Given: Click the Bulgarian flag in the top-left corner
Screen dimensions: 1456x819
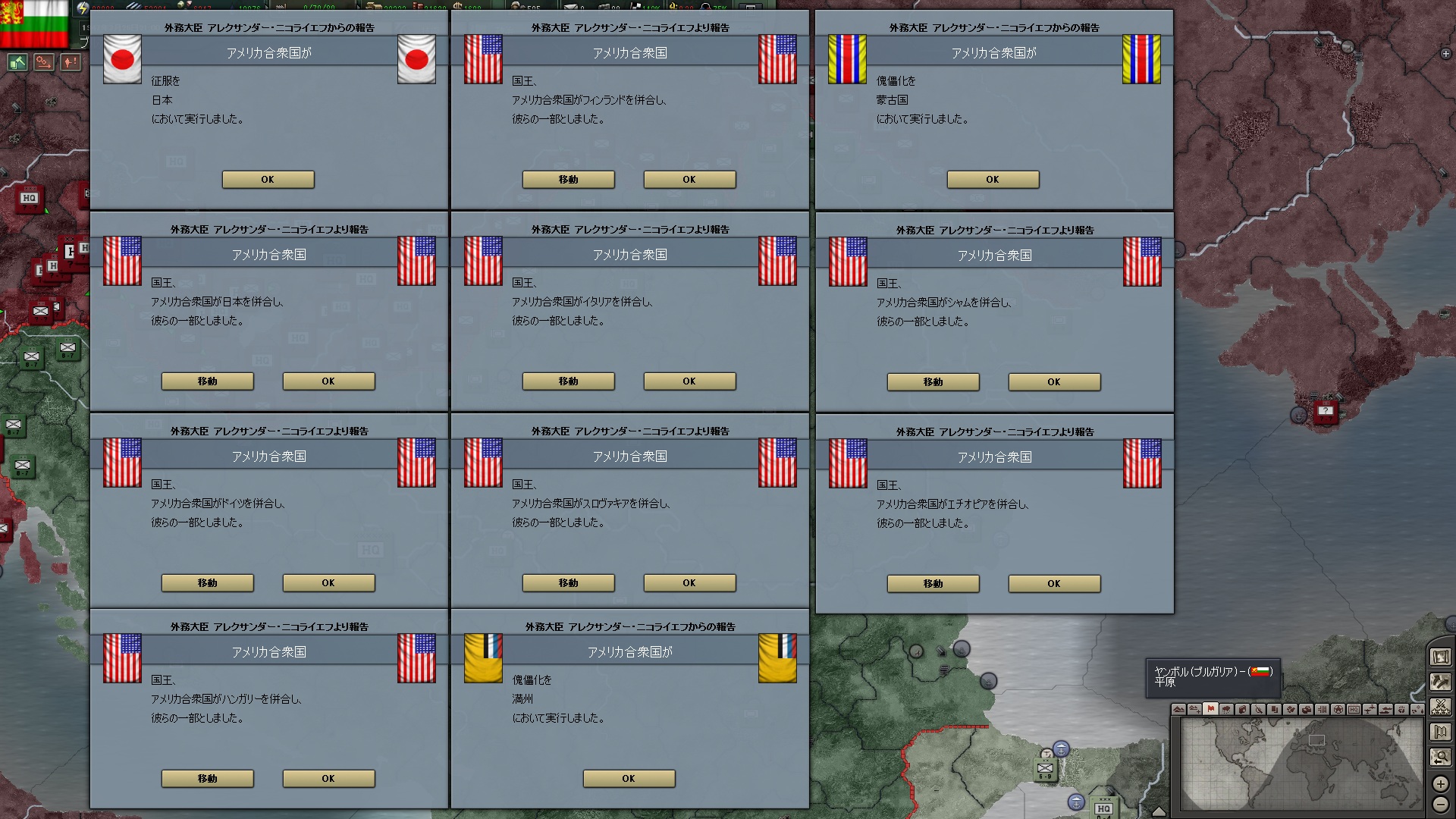Looking at the screenshot, I should [35, 24].
